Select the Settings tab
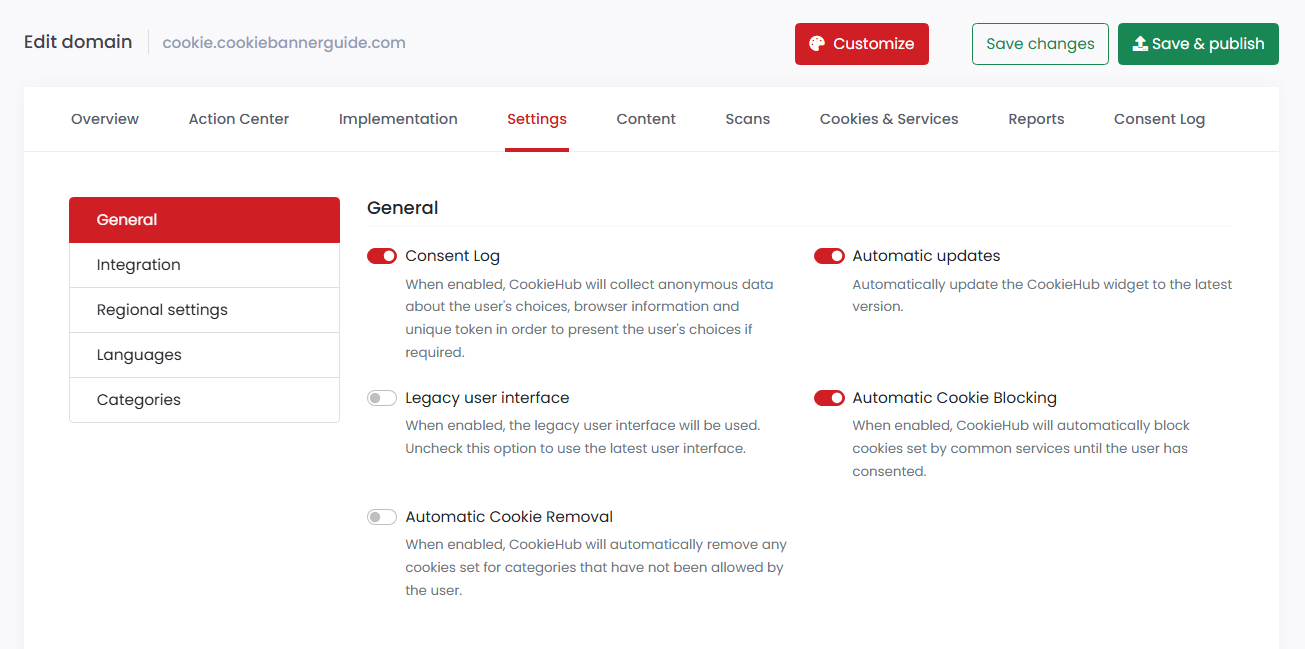1305x649 pixels. (537, 119)
